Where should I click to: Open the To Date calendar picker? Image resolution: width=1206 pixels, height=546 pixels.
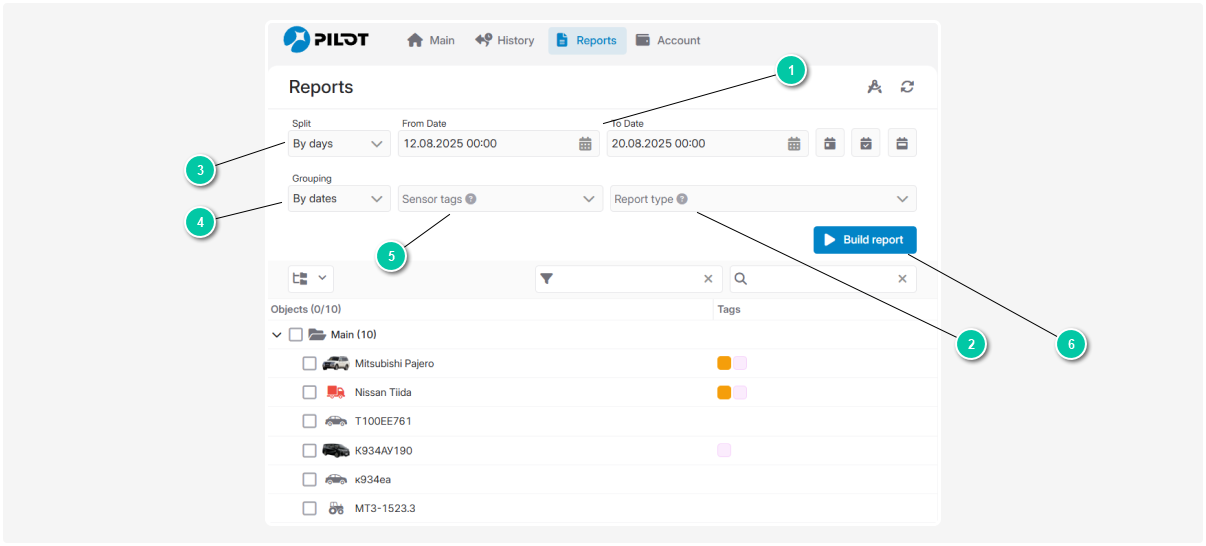click(793, 144)
